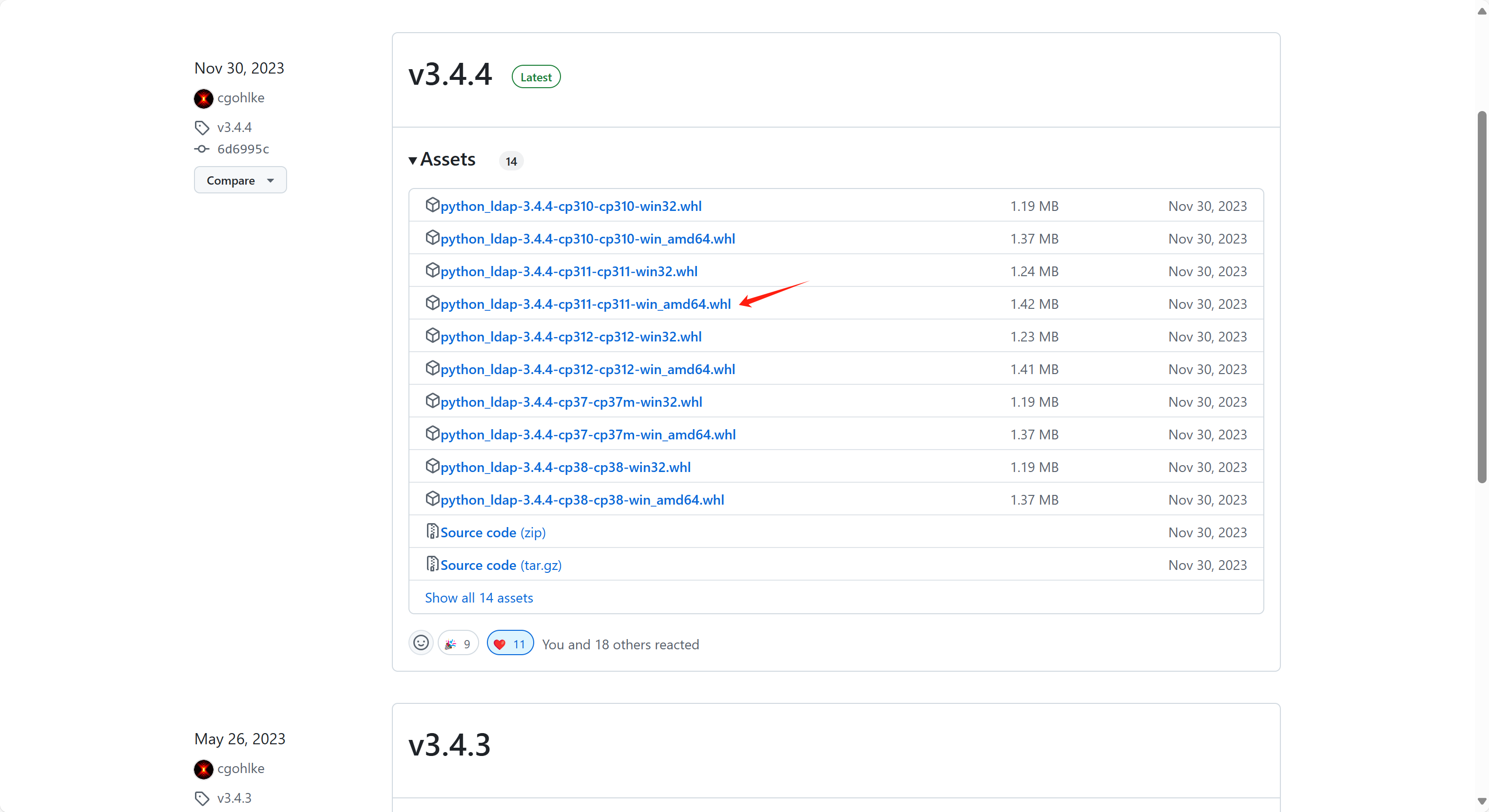The height and width of the screenshot is (812, 1489).
Task: Click the vertical scrollbar thumb
Action: click(1482, 297)
